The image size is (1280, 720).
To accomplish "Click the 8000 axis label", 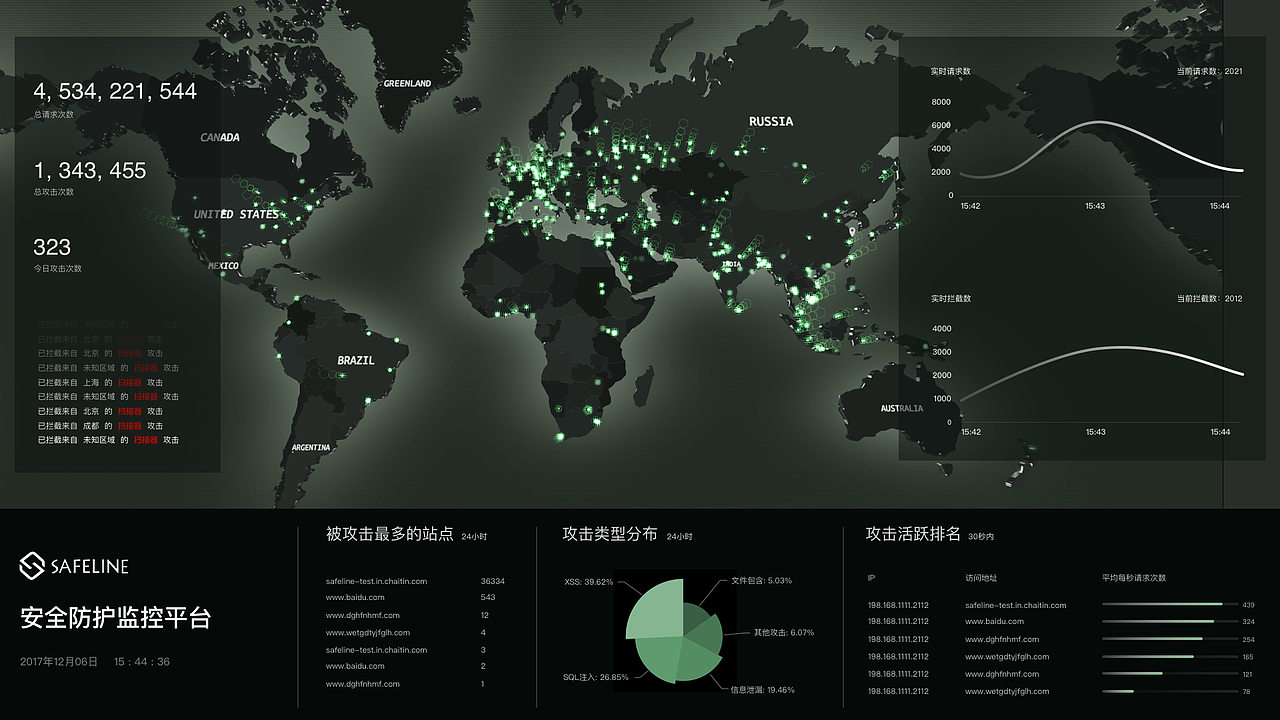I will (x=940, y=102).
